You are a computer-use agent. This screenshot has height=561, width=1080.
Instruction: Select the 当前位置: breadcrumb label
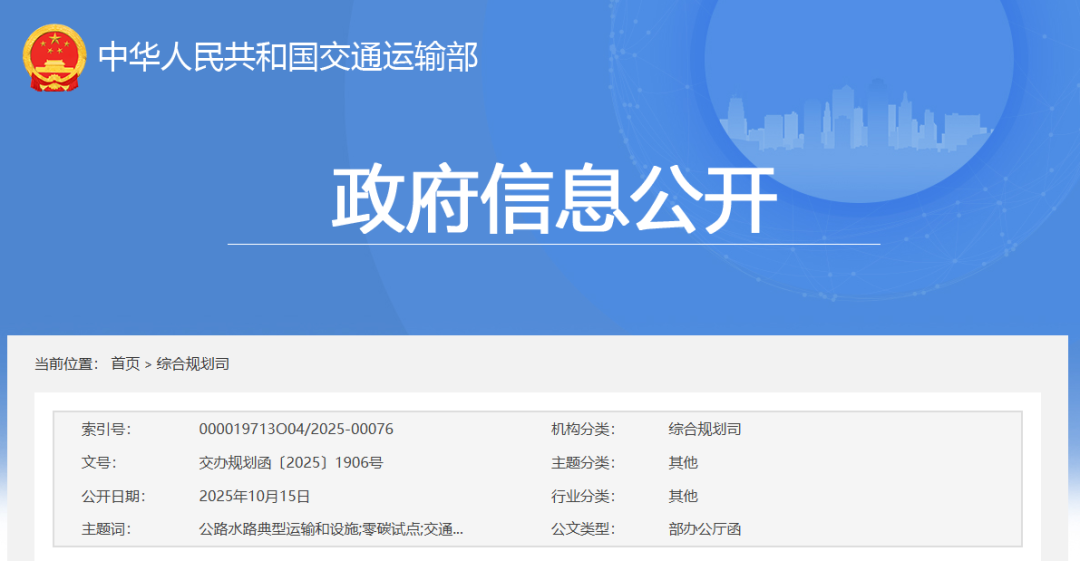pyautogui.click(x=67, y=364)
